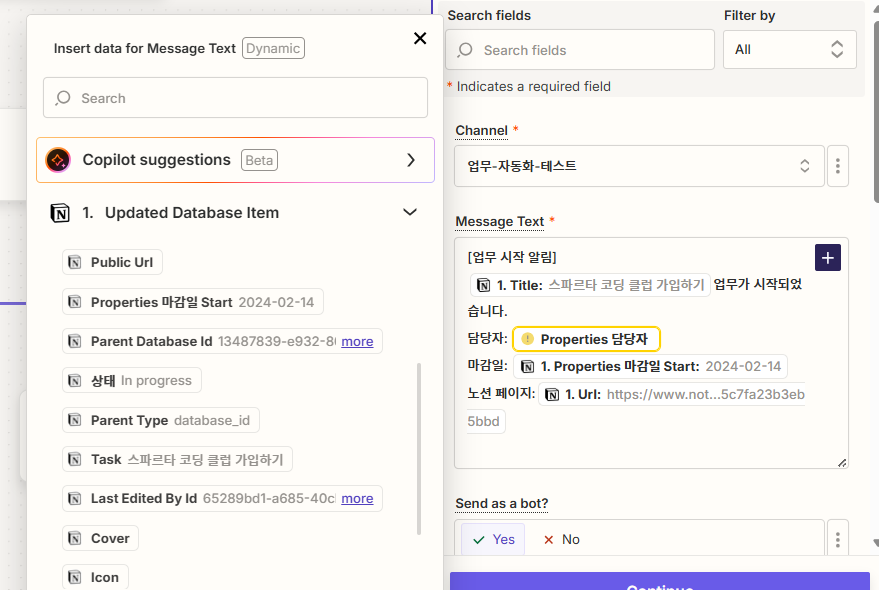
Task: Collapse the Updated Database Item section
Action: 410,212
